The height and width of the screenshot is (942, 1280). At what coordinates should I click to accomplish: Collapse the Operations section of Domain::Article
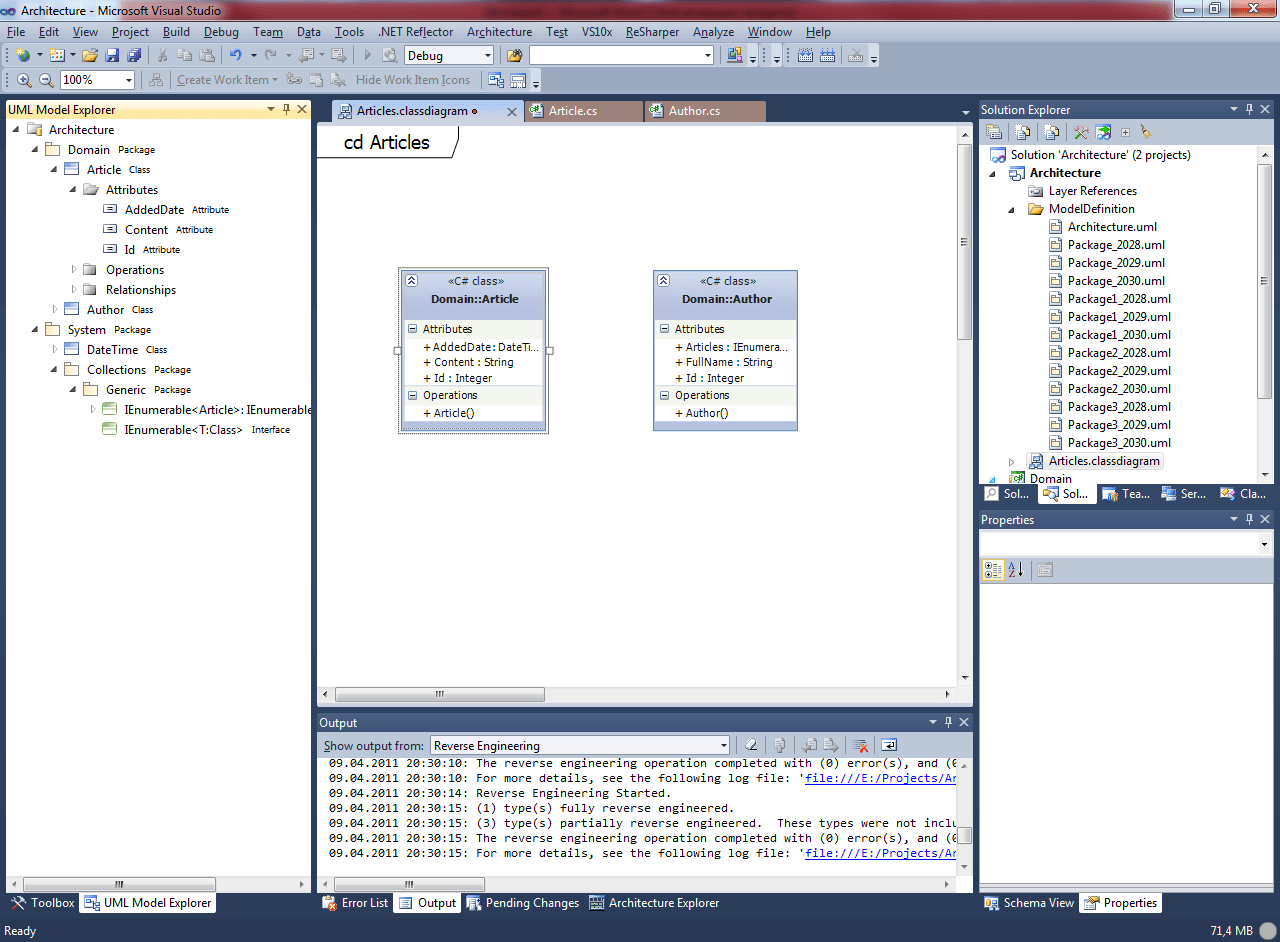412,395
